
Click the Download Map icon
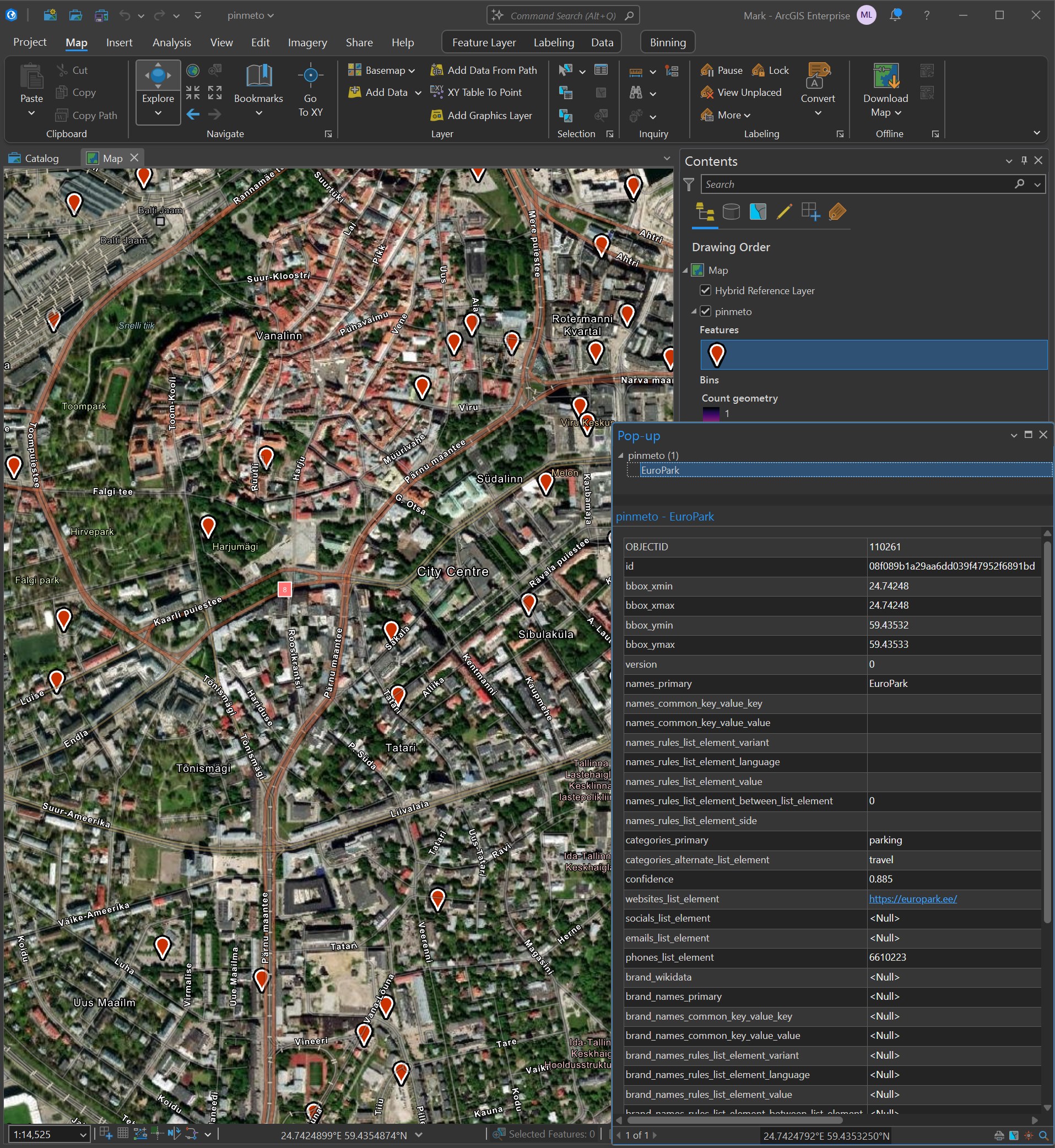pos(885,77)
